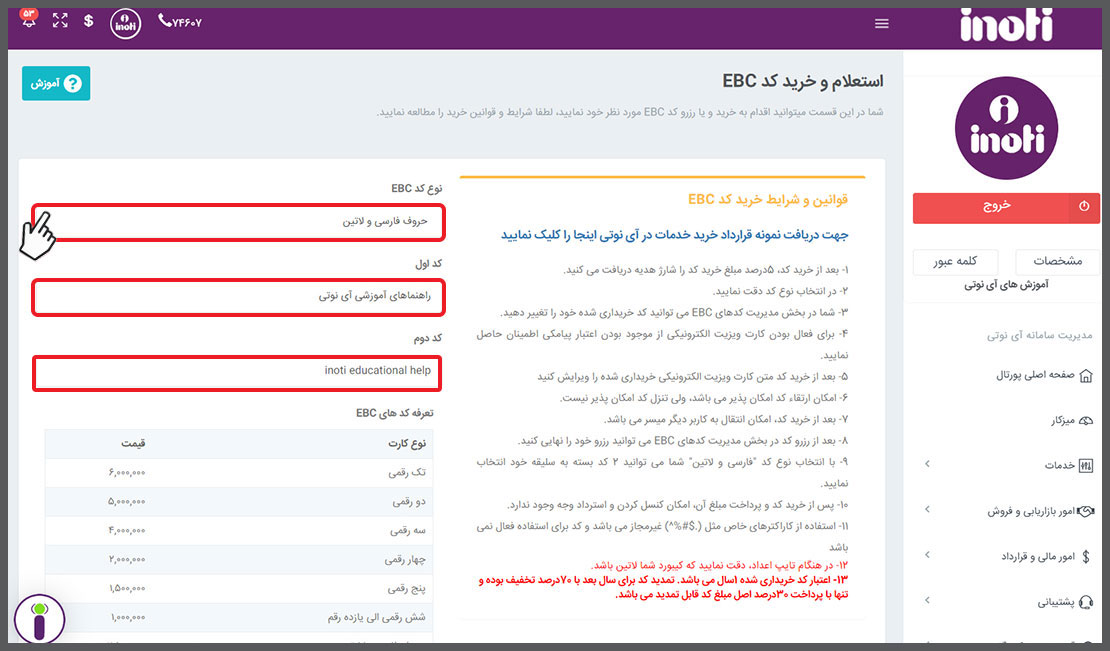
Task: Click the power icon on the logout bar
Action: 1084,207
